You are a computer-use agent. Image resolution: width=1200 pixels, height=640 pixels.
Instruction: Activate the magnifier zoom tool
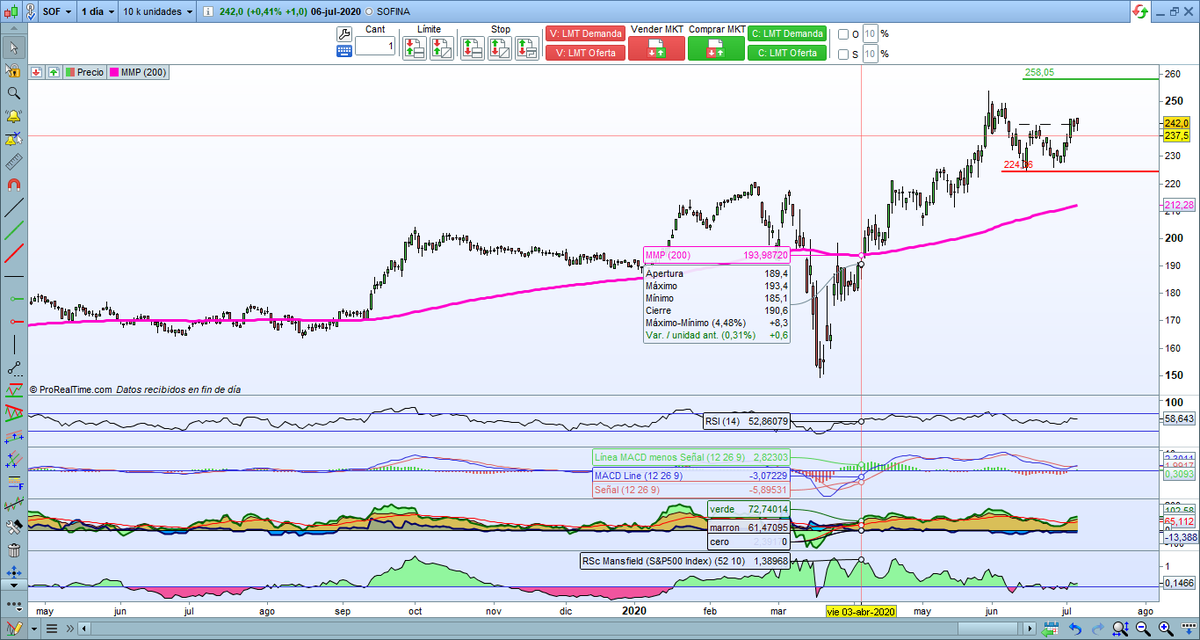13,93
